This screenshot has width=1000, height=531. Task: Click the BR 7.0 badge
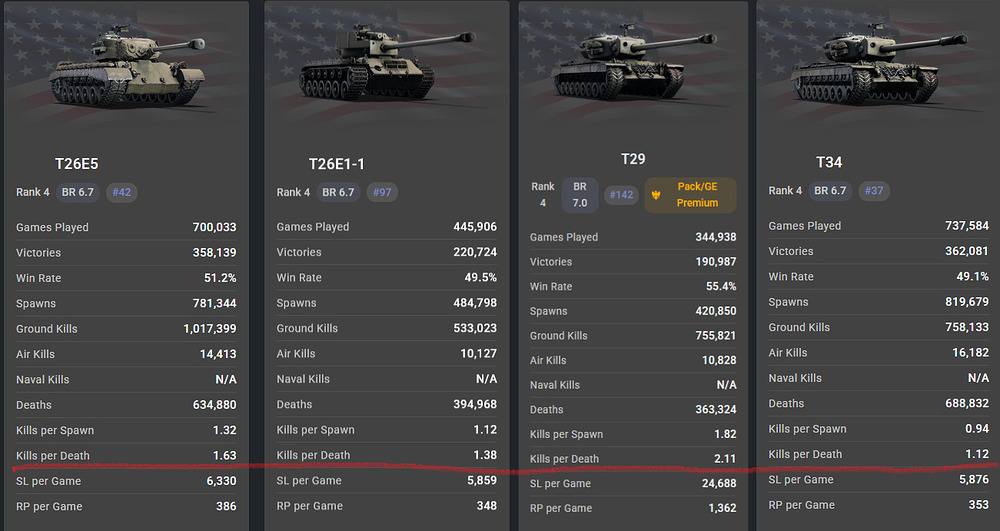(x=580, y=195)
